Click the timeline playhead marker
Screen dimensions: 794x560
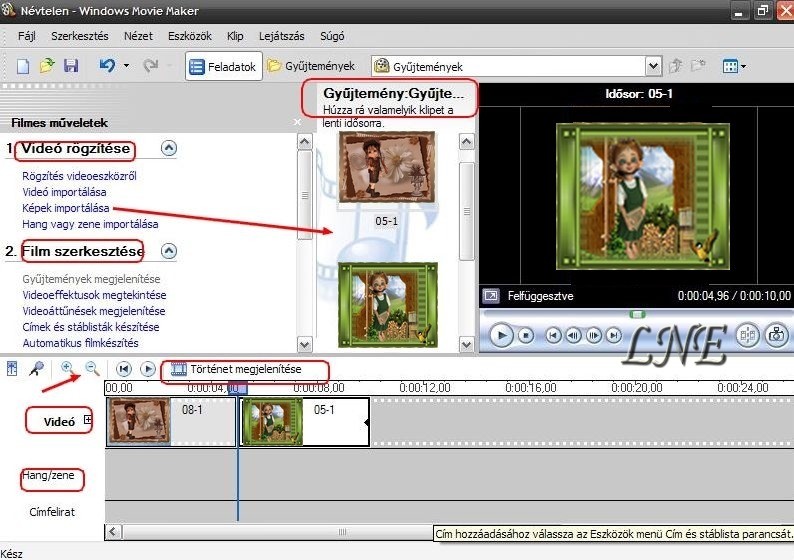click(x=237, y=388)
